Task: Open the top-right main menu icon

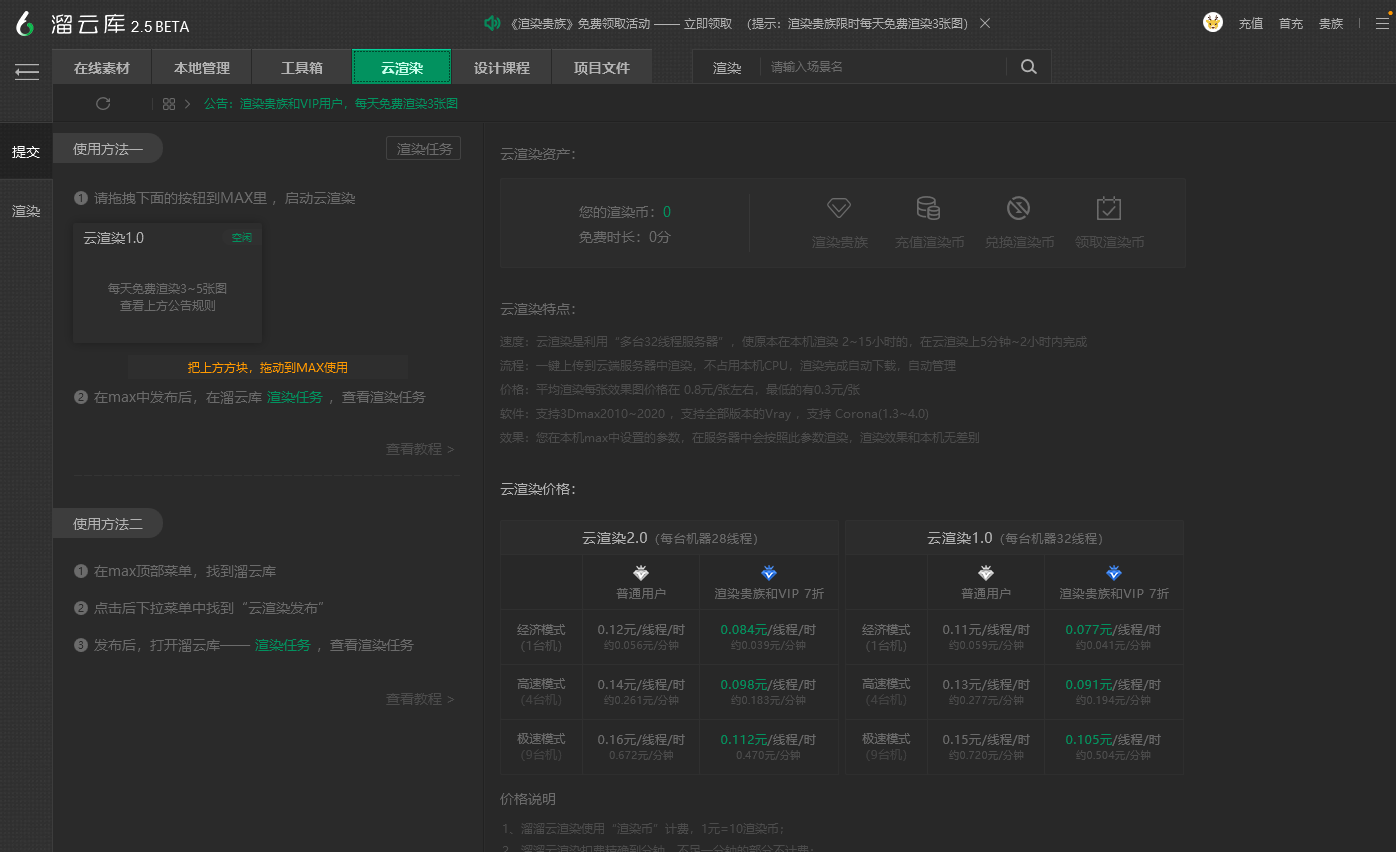Action: (1381, 23)
